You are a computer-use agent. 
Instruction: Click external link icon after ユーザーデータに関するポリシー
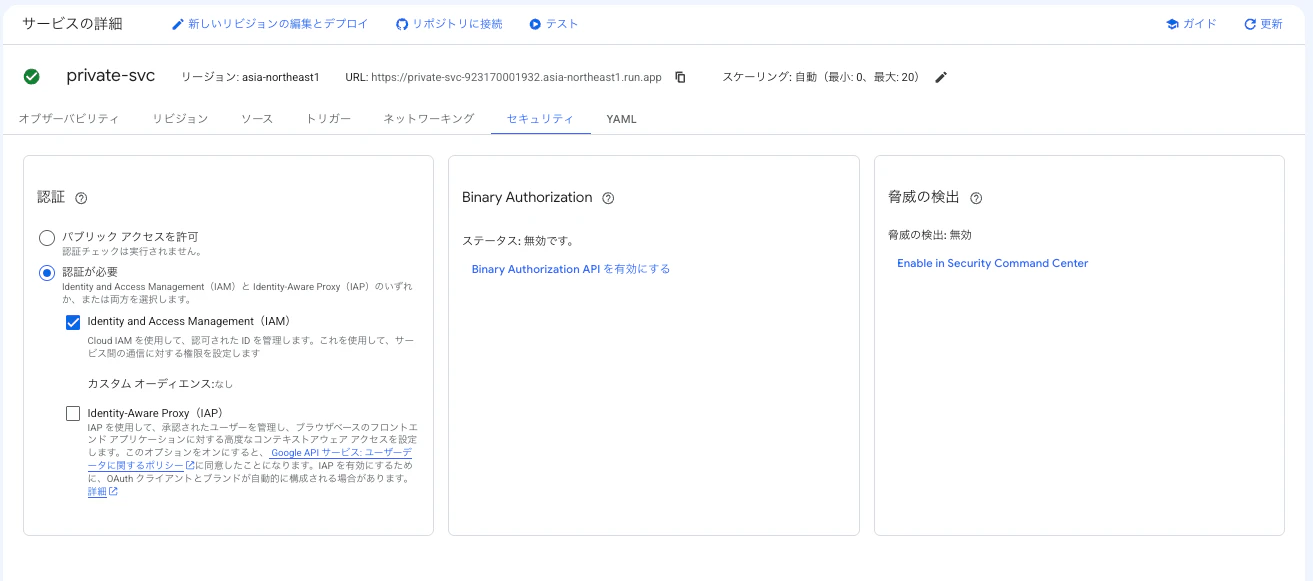click(x=190, y=465)
